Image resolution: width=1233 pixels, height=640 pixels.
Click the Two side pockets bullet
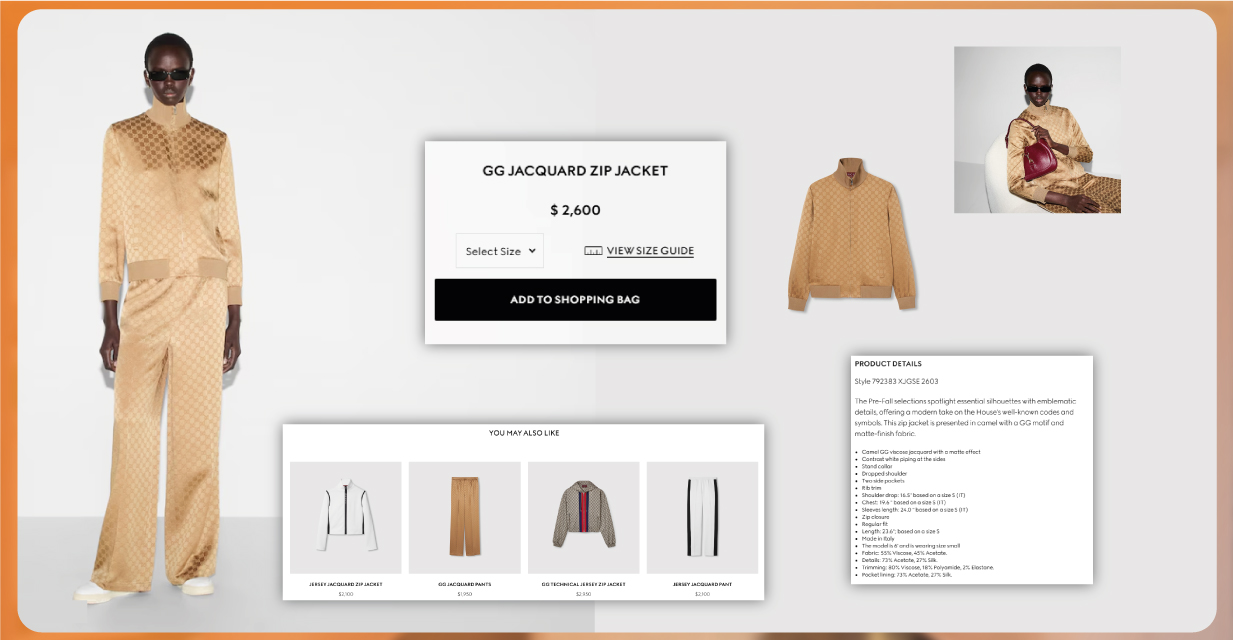[884, 481]
